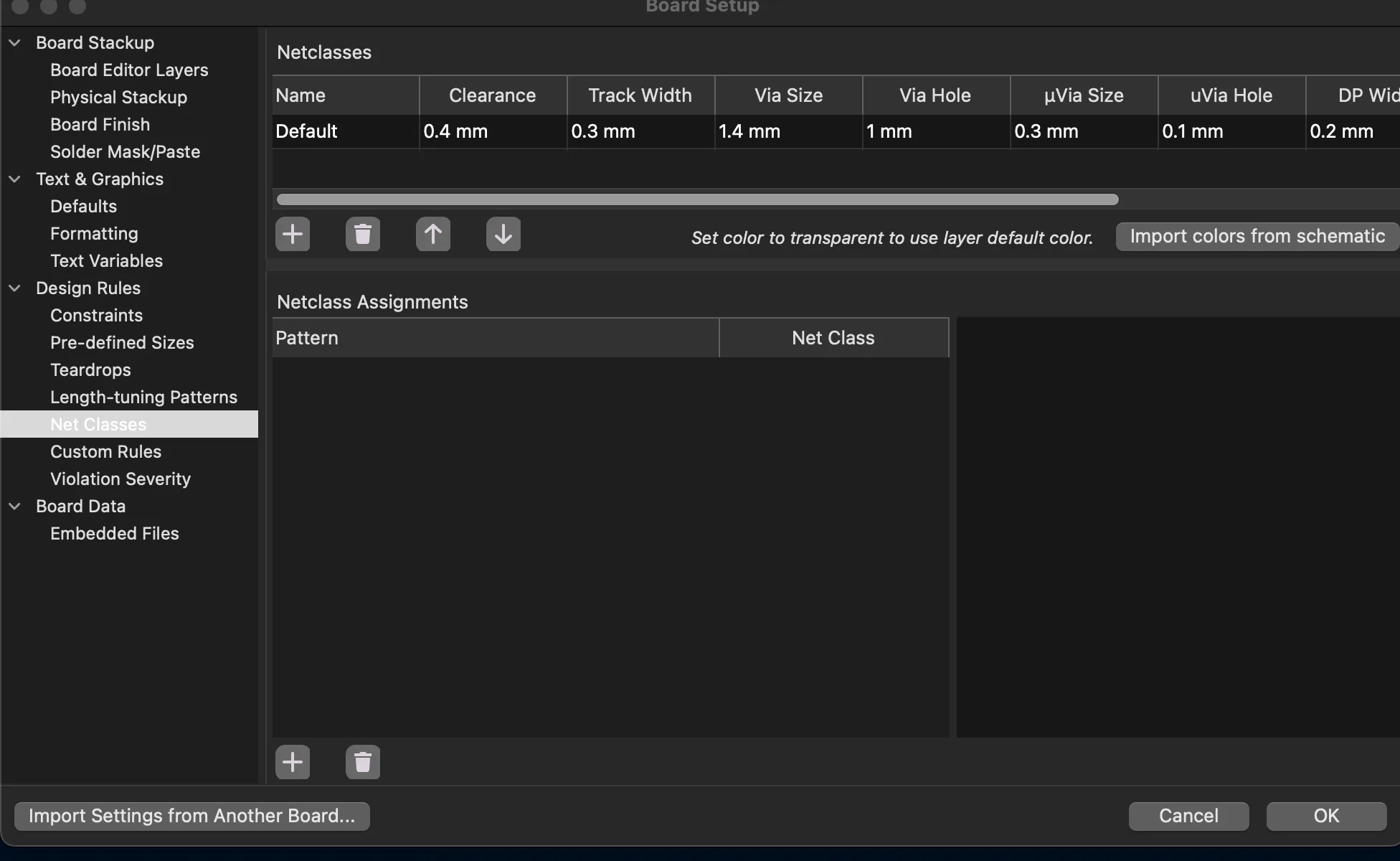Delete netclass assignment with trash icon
1400x861 pixels.
[x=363, y=762]
